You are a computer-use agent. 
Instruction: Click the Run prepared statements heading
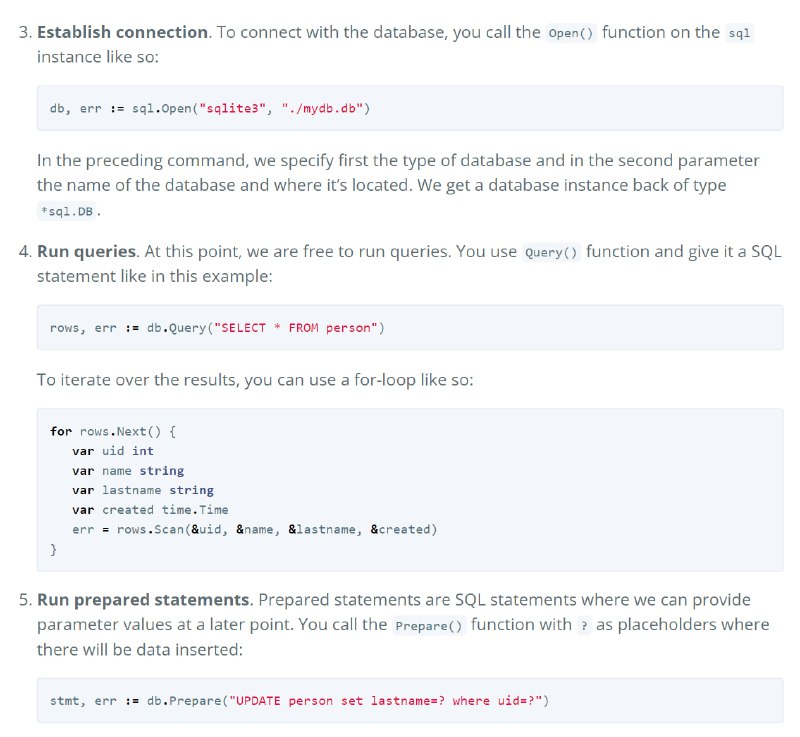(x=143, y=600)
